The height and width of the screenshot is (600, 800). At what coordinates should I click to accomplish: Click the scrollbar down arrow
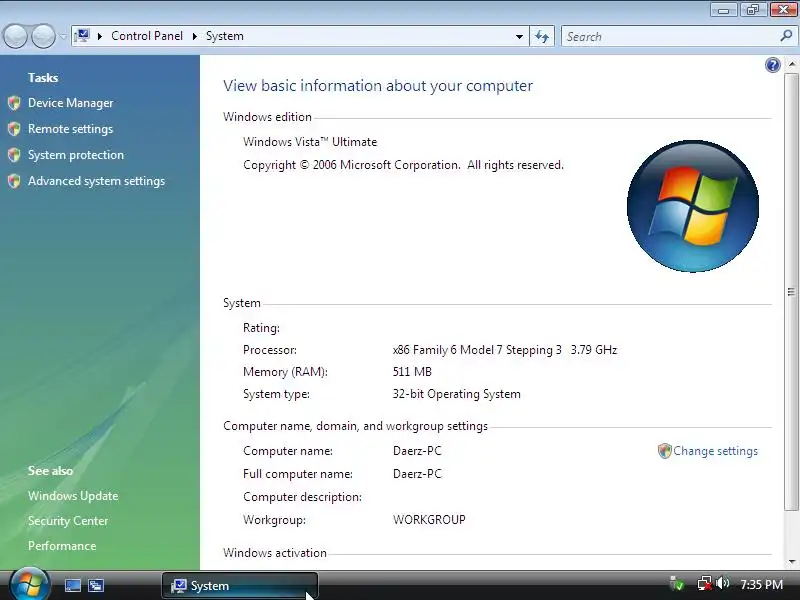coord(791,562)
